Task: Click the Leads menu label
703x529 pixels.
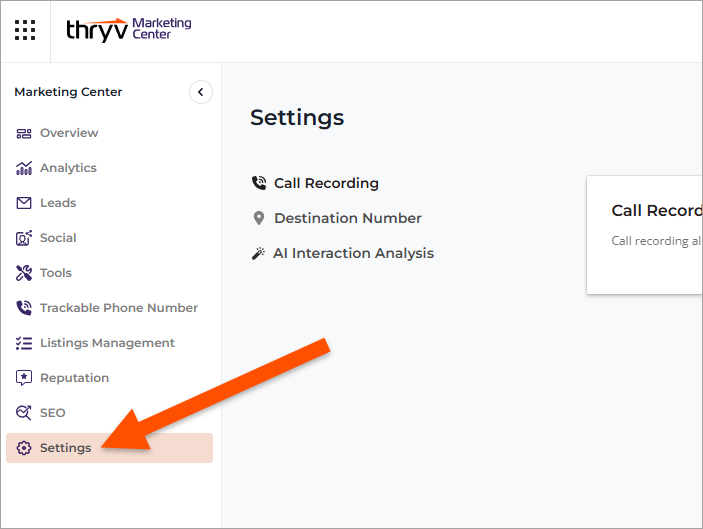Action: pos(58,203)
